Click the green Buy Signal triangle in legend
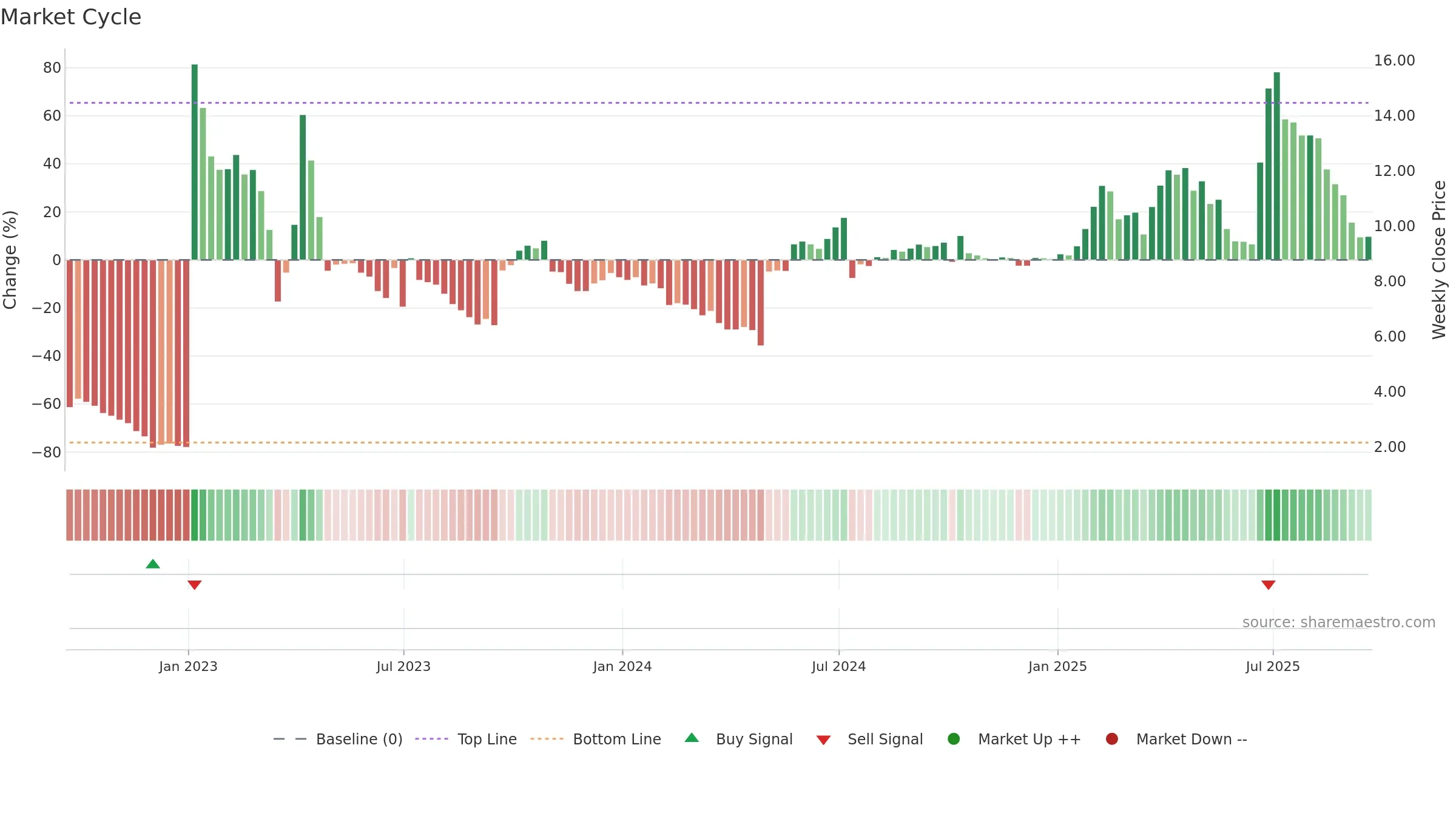 692,738
